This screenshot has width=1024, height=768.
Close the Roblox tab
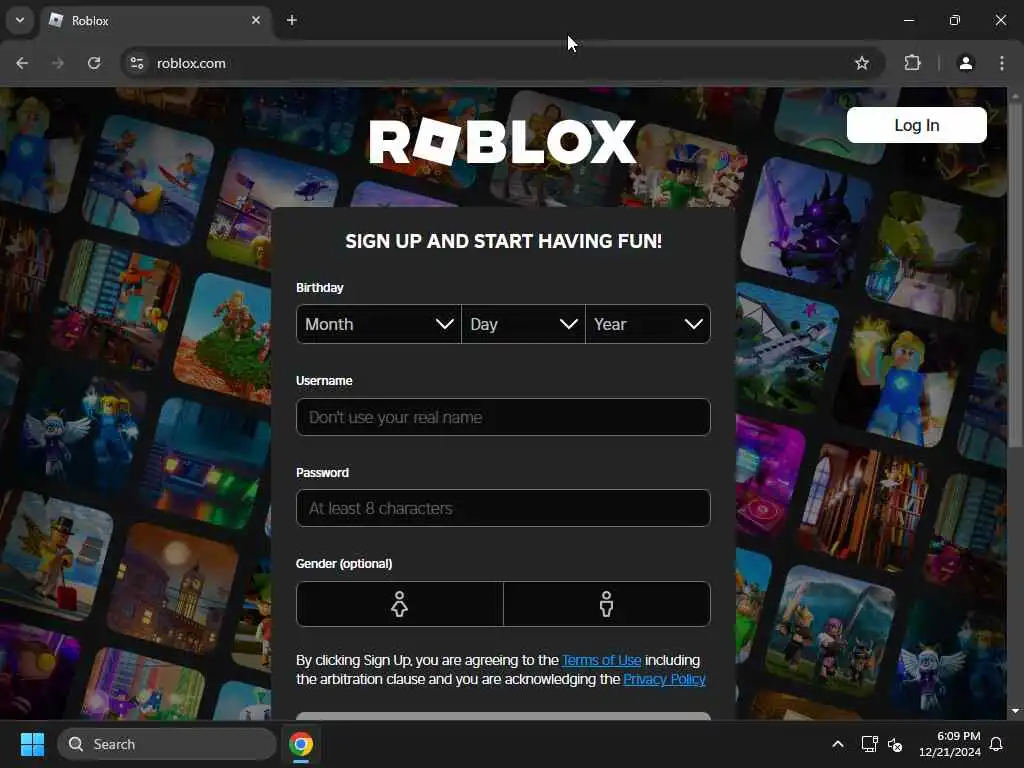256,20
